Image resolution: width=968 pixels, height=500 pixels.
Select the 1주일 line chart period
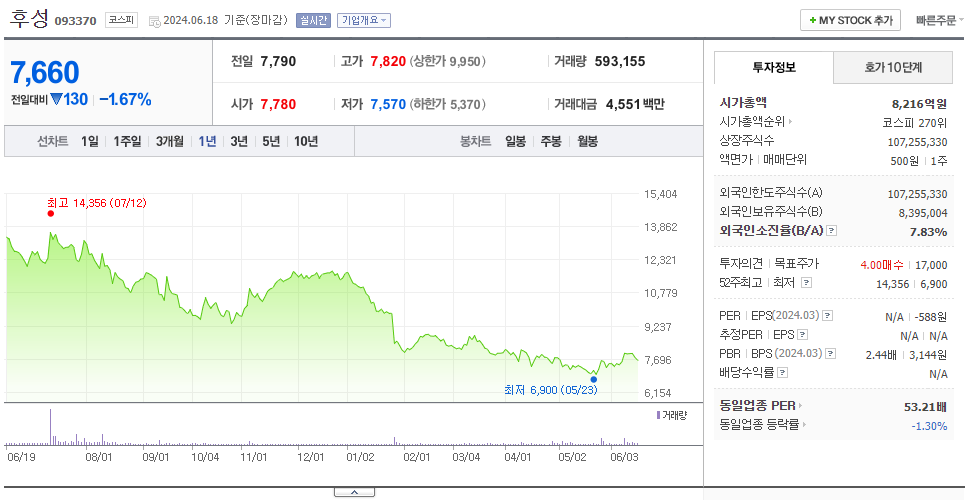127,141
